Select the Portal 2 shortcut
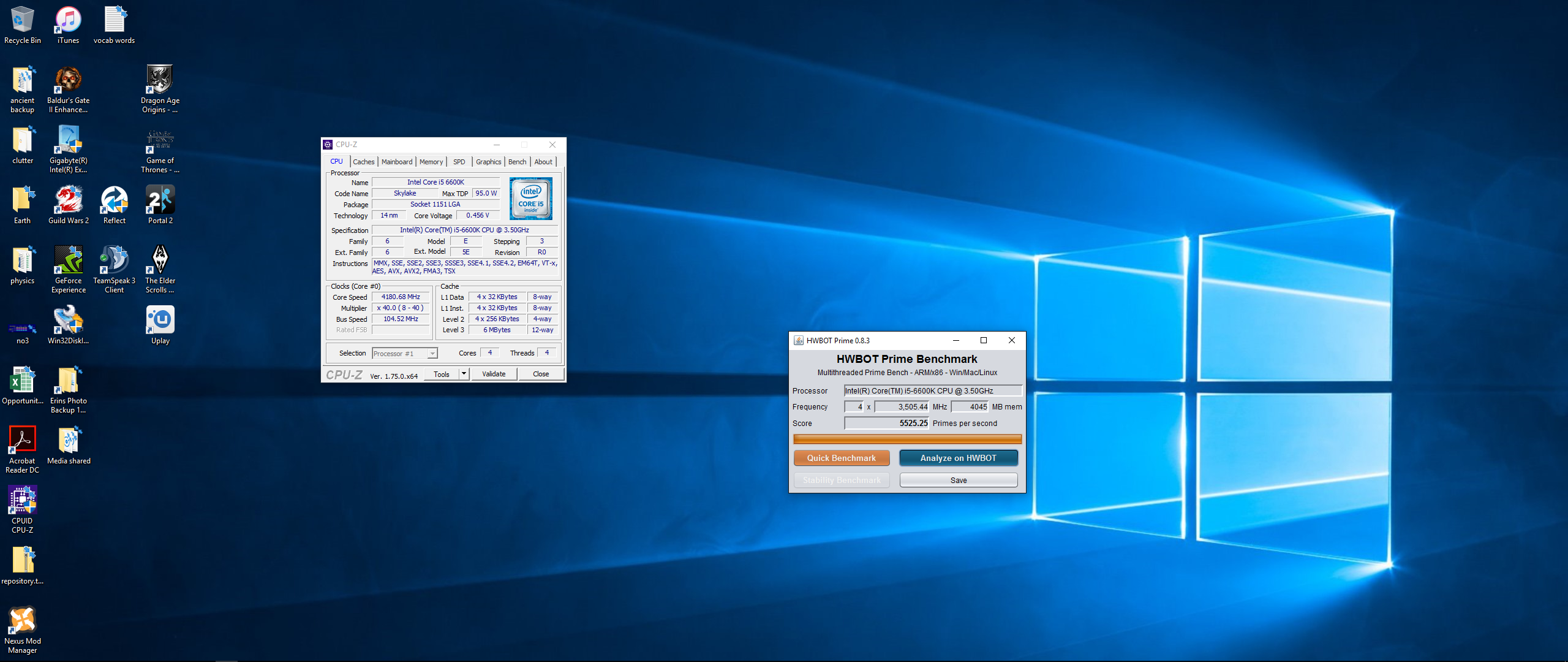Viewport: 1568px width, 662px height. [160, 205]
